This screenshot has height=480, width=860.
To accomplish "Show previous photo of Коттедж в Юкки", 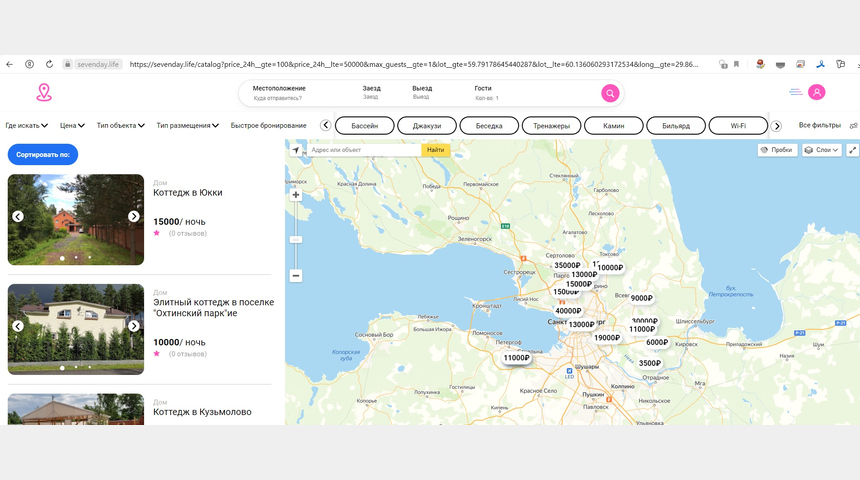I will point(18,217).
